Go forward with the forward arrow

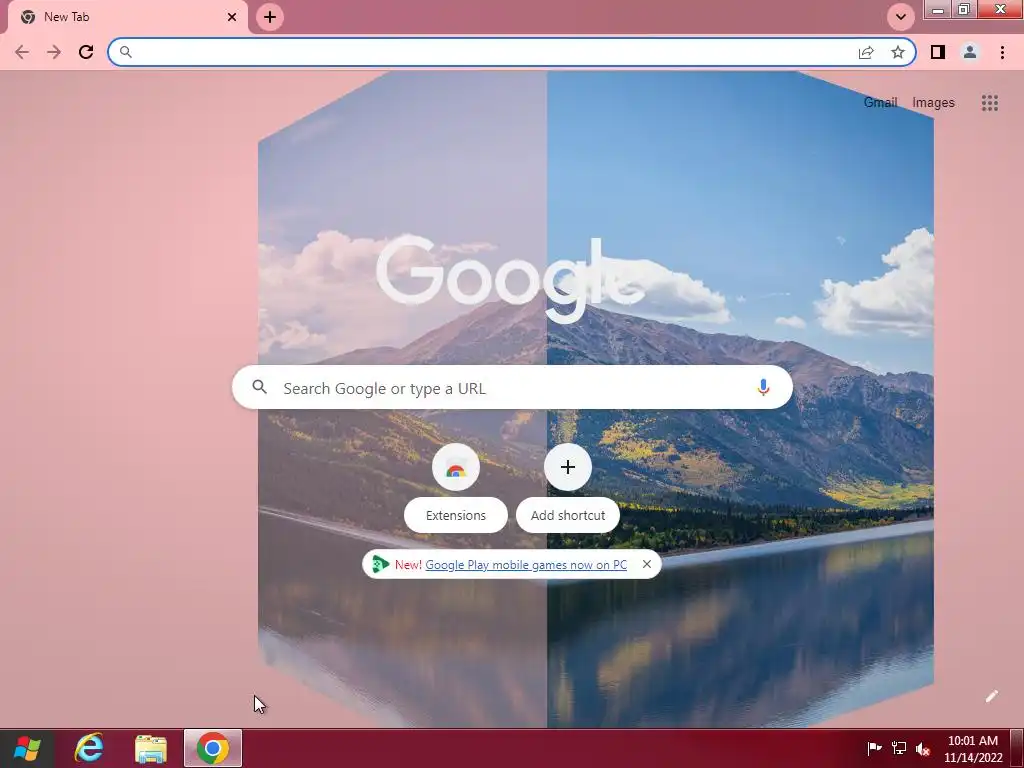pos(54,52)
